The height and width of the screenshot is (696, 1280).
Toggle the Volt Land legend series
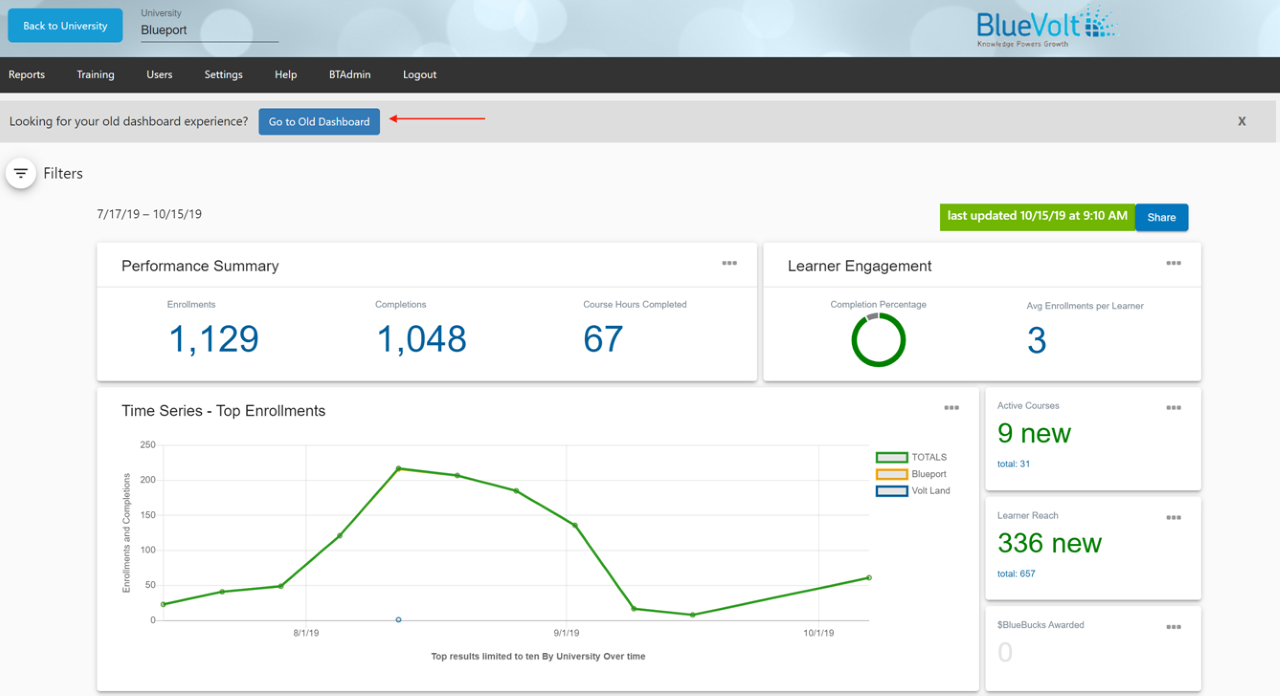tap(913, 491)
